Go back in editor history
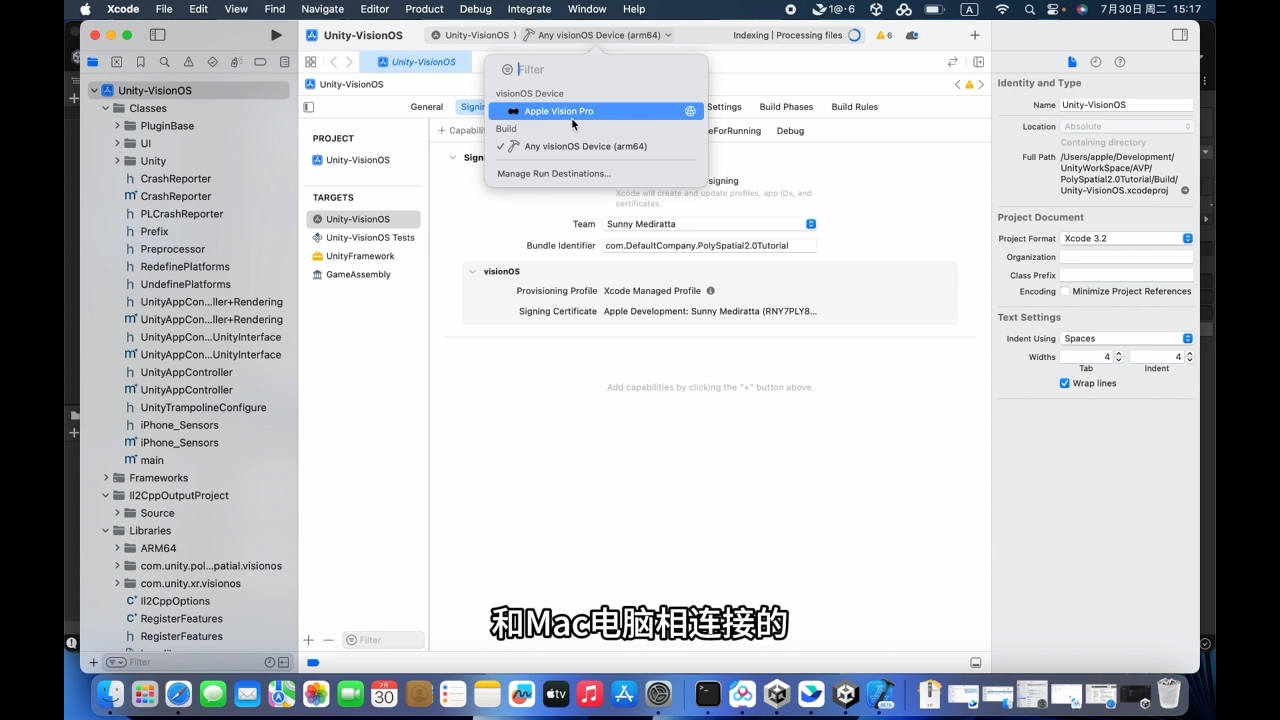1280x720 pixels. coord(334,62)
